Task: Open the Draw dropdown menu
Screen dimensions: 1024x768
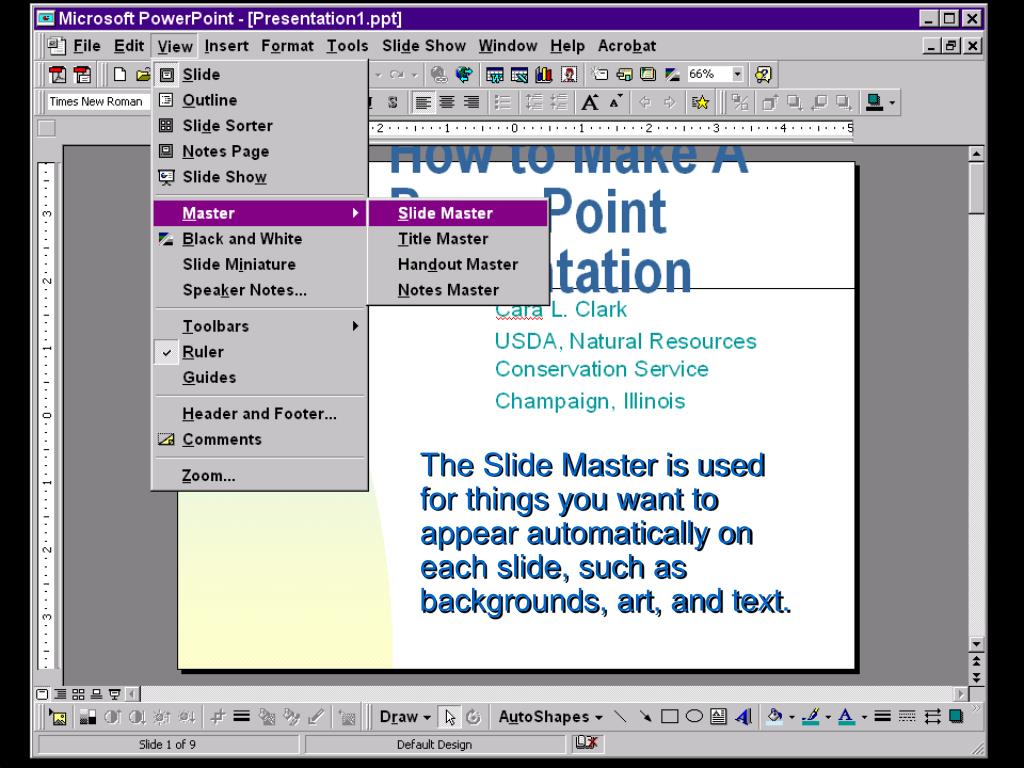Action: [x=405, y=717]
